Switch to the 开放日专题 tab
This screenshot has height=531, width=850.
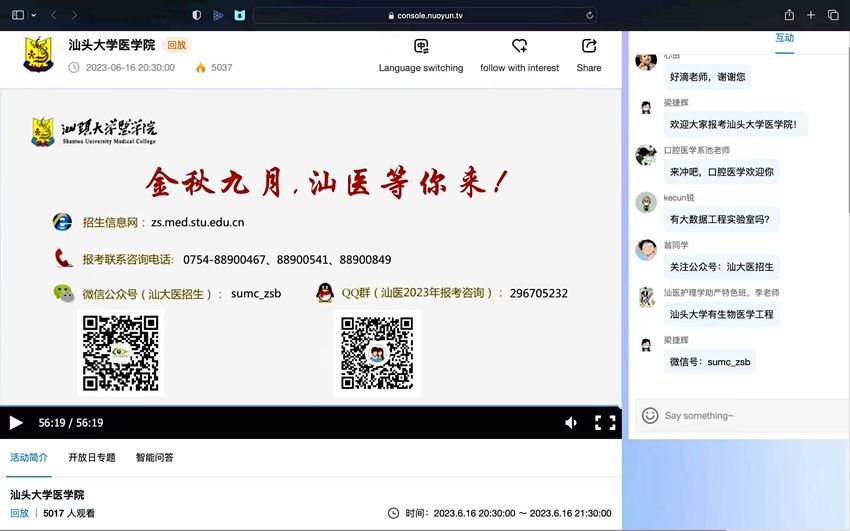tap(92, 458)
